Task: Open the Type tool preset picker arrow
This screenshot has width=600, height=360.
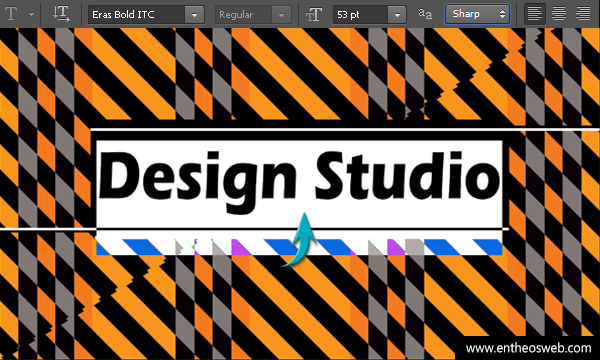Action: tap(31, 15)
